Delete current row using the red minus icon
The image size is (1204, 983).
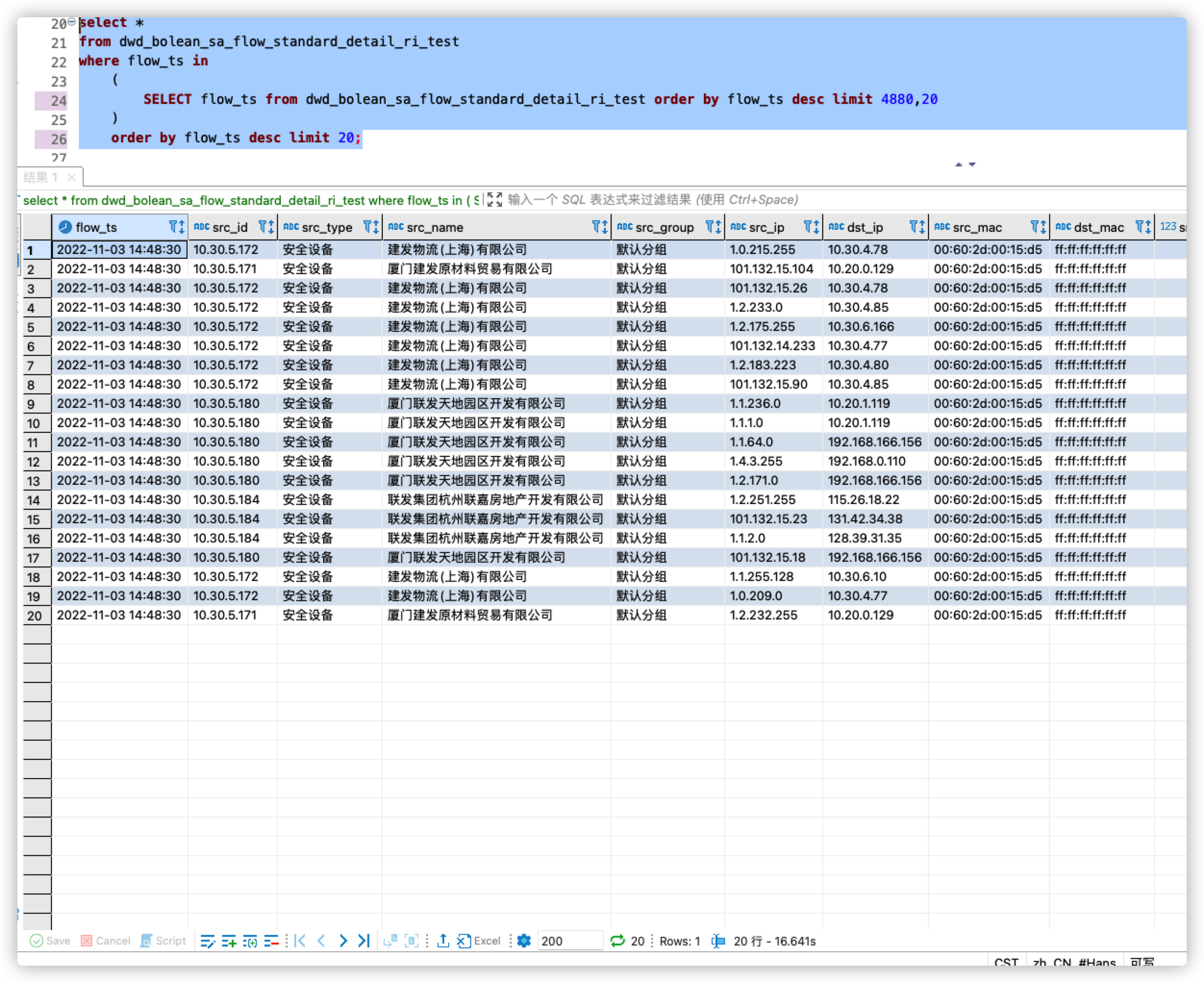271,941
